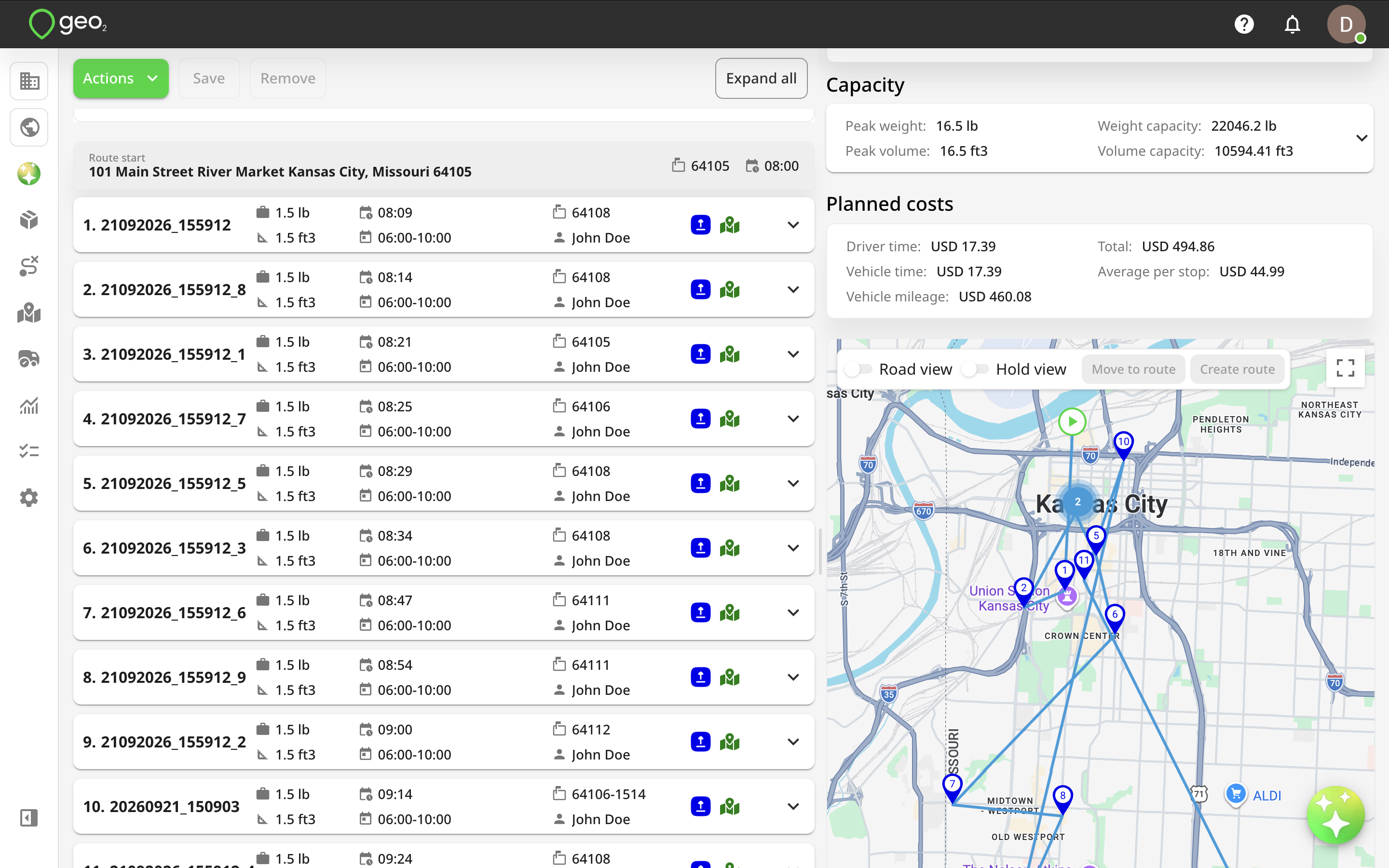Click the green route start marker on map
This screenshot has height=868, width=1389.
(1072, 421)
